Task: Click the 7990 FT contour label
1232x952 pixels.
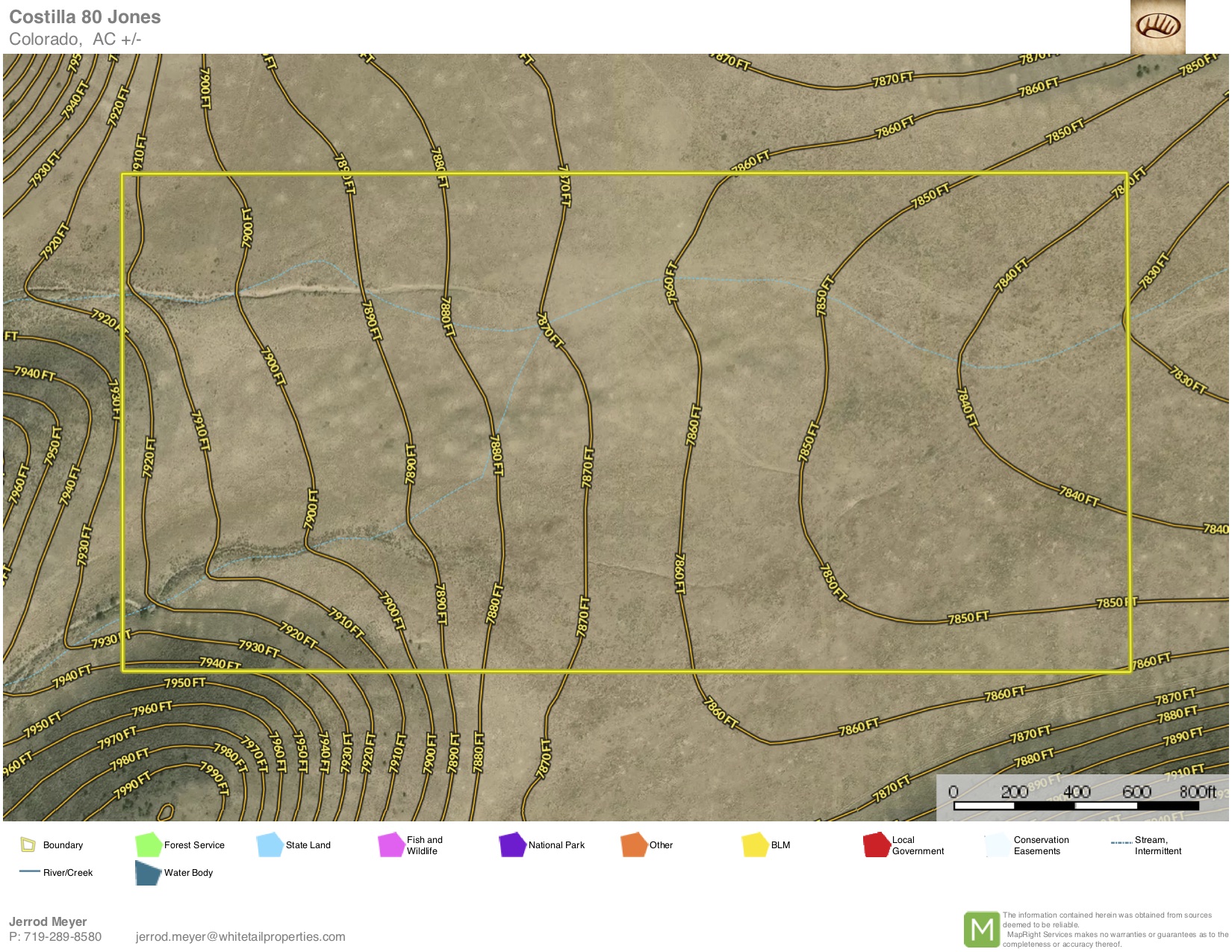Action: pos(134,785)
